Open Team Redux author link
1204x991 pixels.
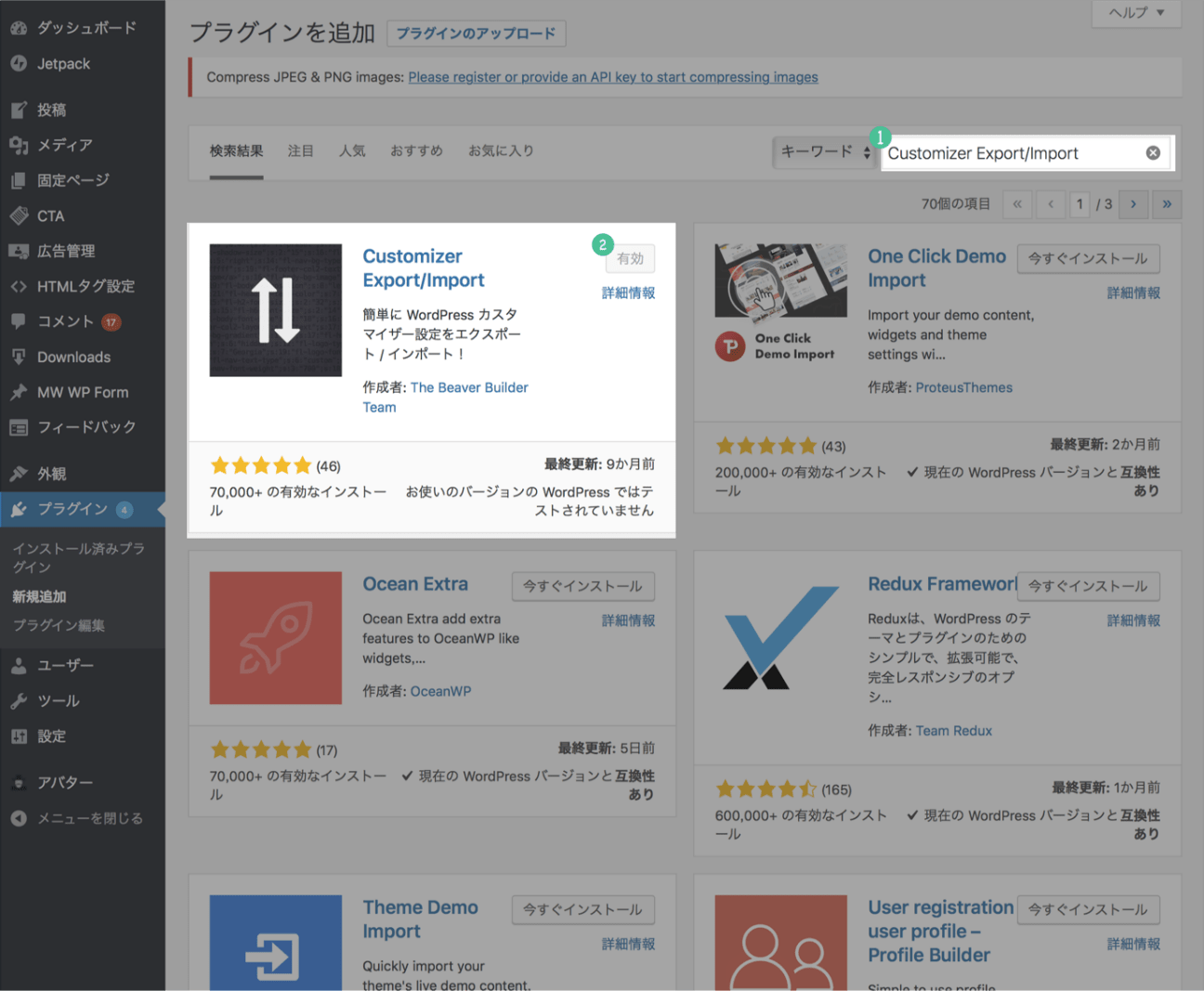click(x=953, y=731)
